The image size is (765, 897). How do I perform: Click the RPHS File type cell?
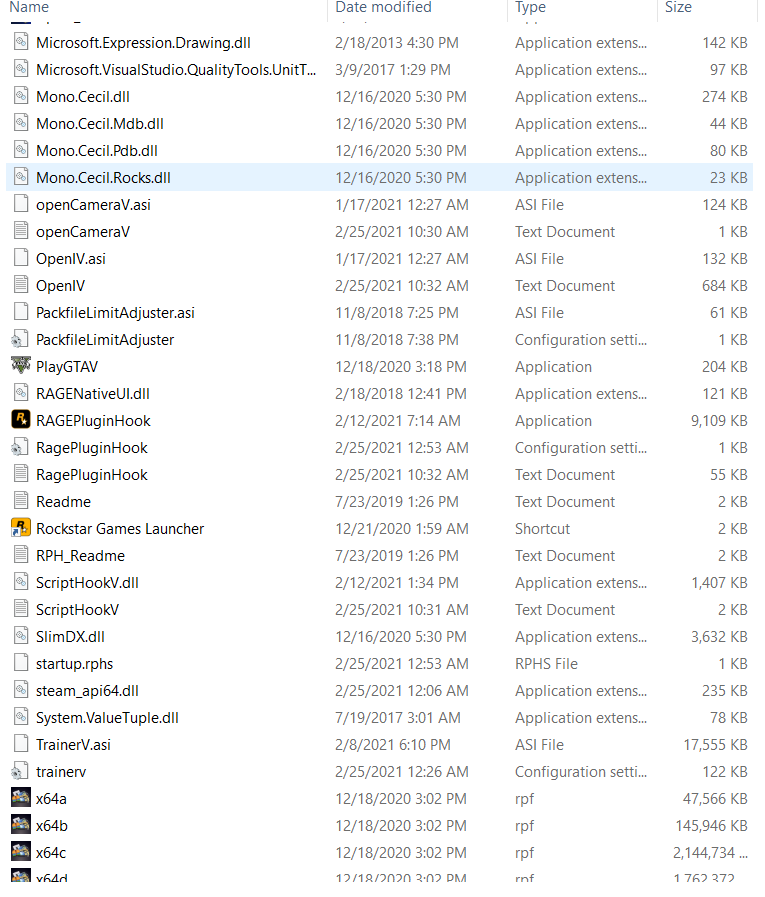[x=546, y=664]
